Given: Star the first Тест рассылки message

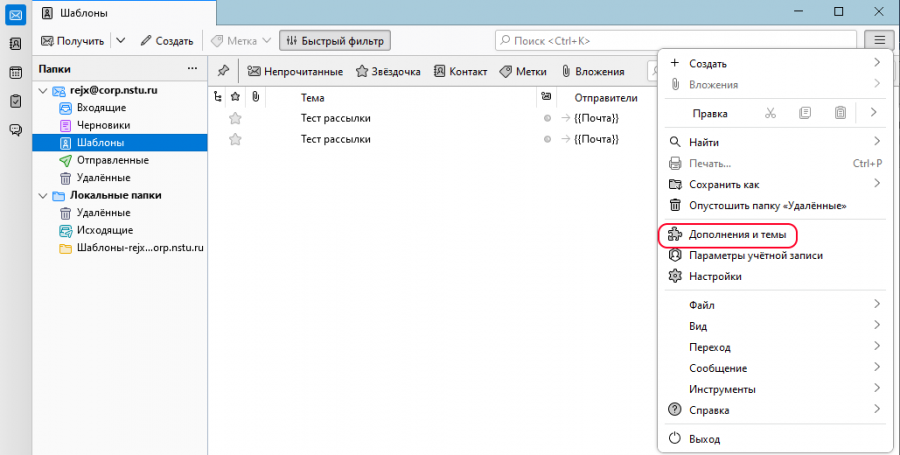Looking at the screenshot, I should tap(235, 118).
